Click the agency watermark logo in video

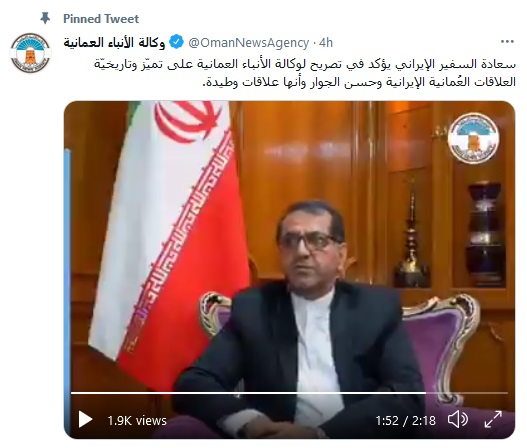point(474,138)
